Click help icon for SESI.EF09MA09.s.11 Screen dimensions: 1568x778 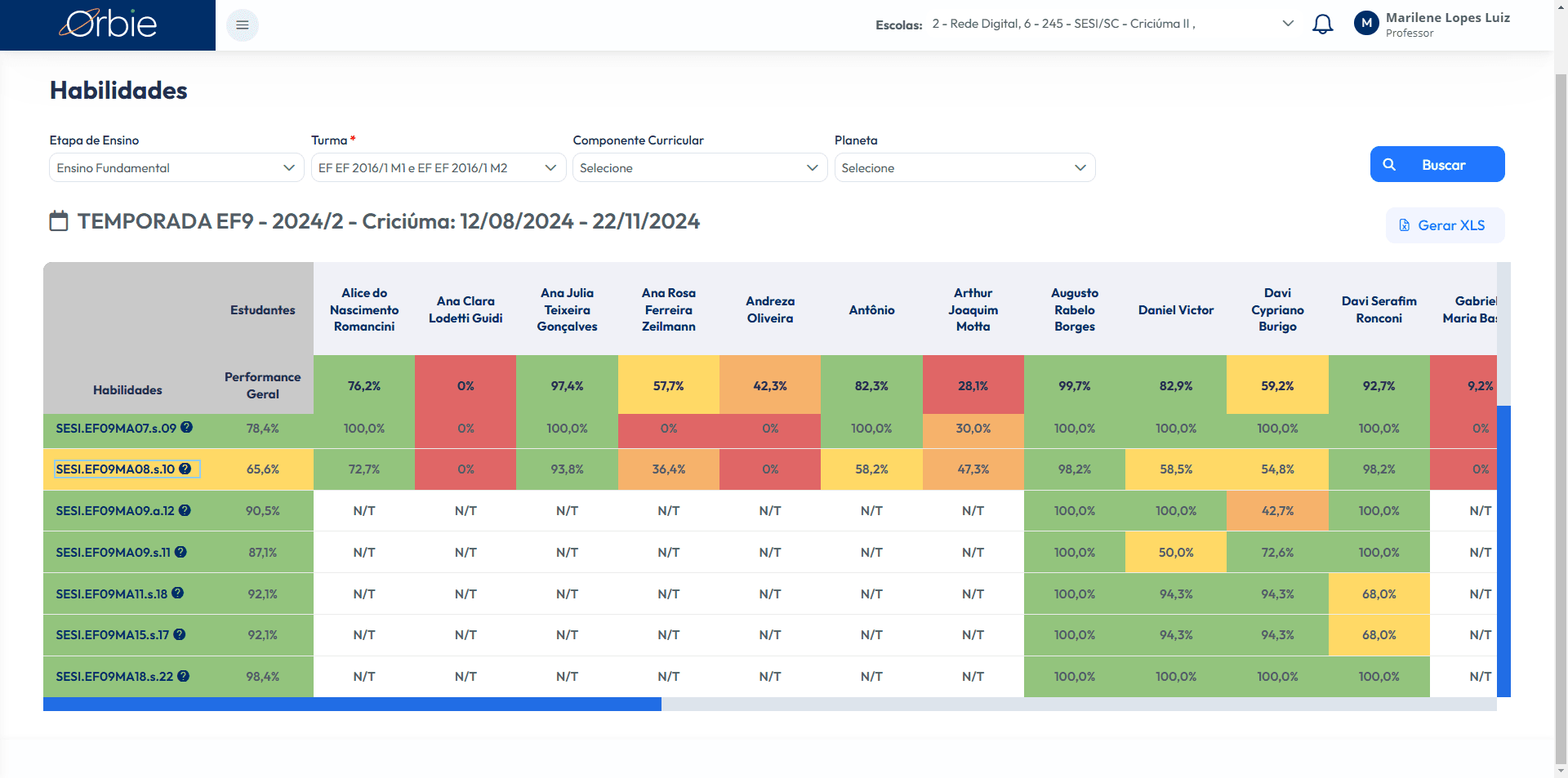pos(180,552)
